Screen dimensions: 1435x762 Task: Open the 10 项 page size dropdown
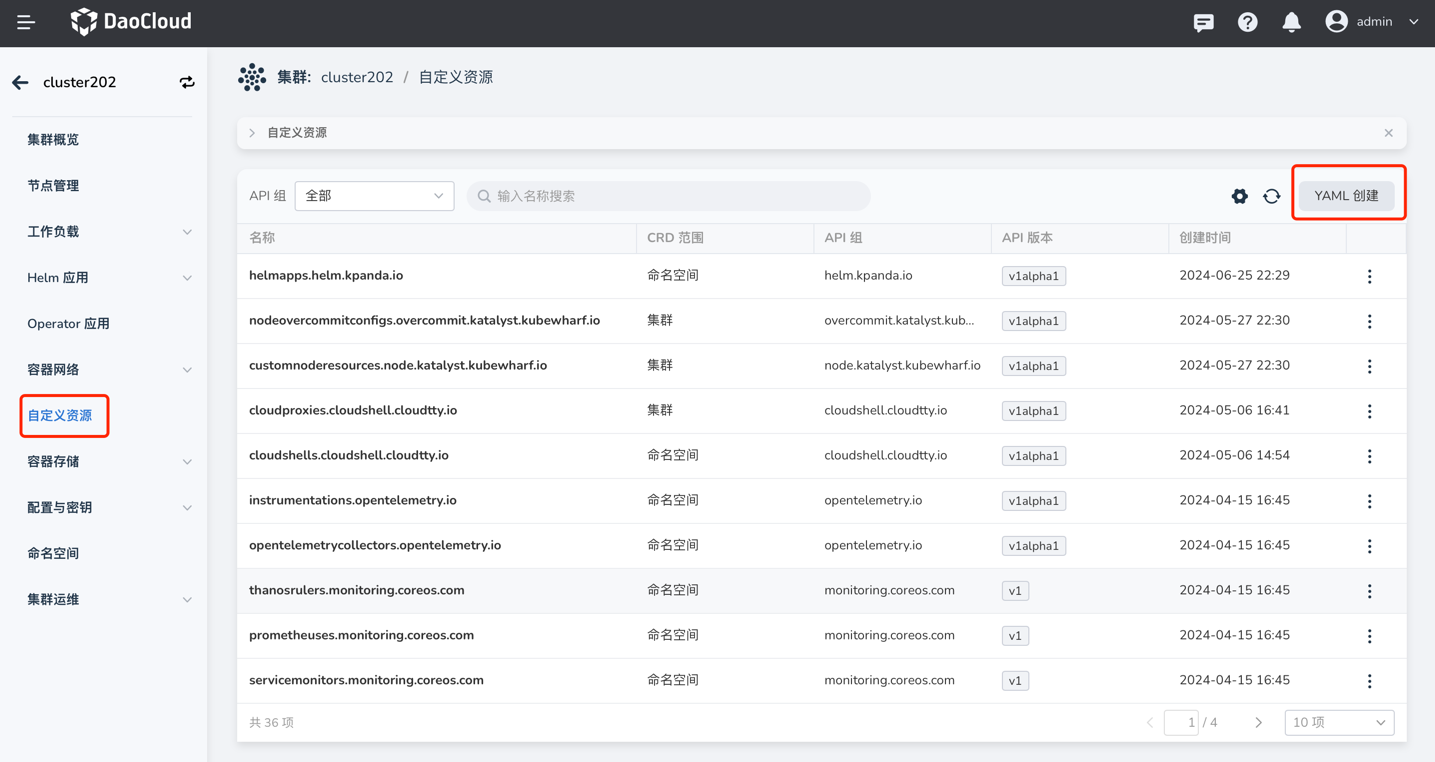tap(1338, 722)
